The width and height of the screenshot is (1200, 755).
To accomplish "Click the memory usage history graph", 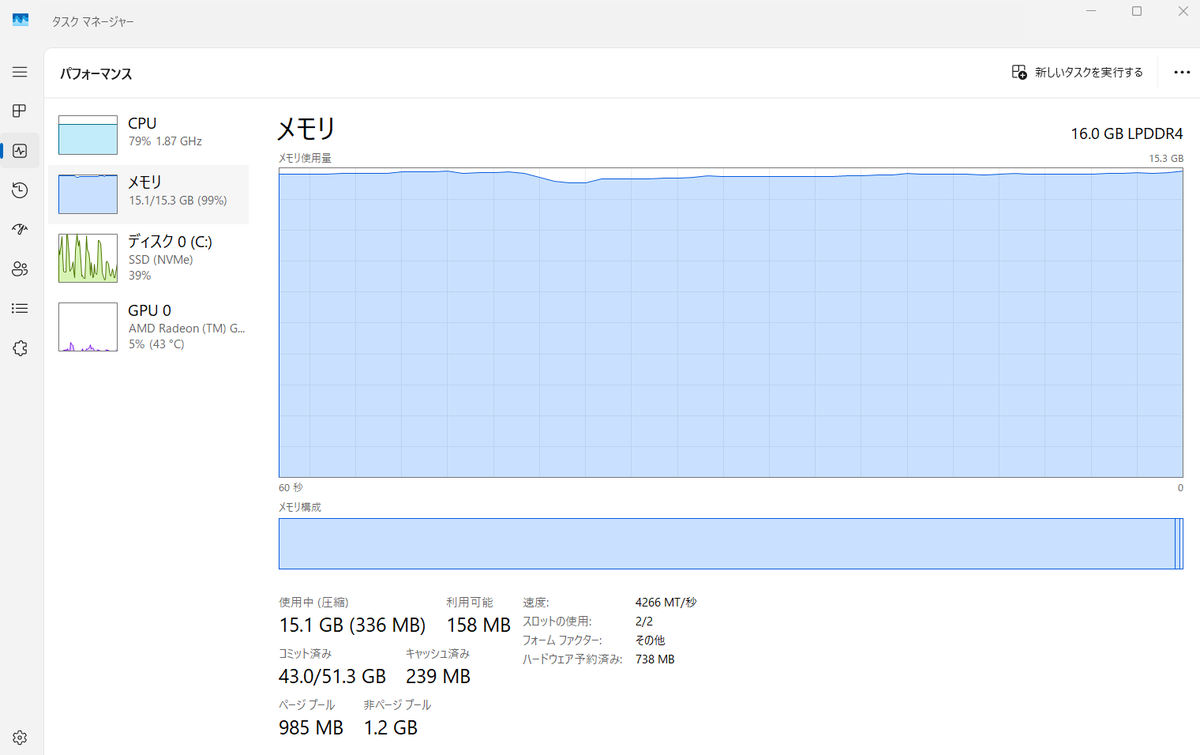I will [x=731, y=322].
